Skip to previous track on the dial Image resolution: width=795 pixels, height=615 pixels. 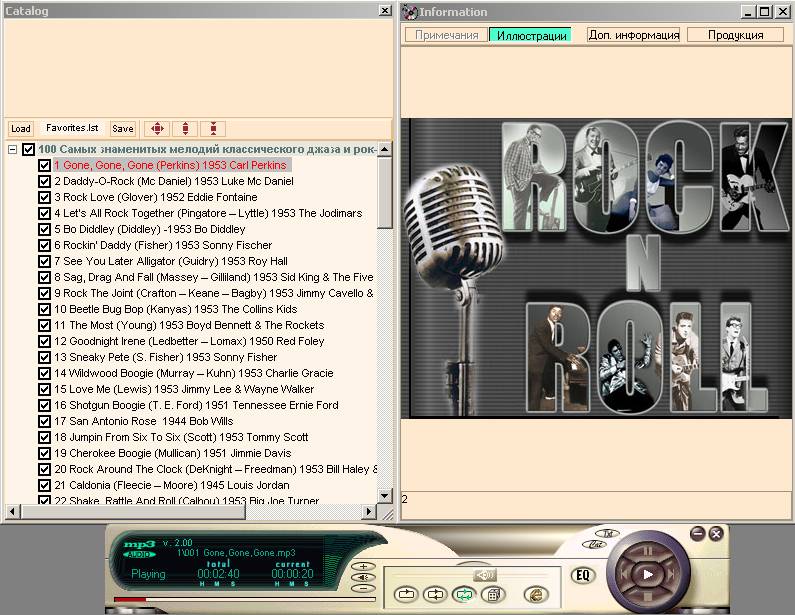click(625, 574)
